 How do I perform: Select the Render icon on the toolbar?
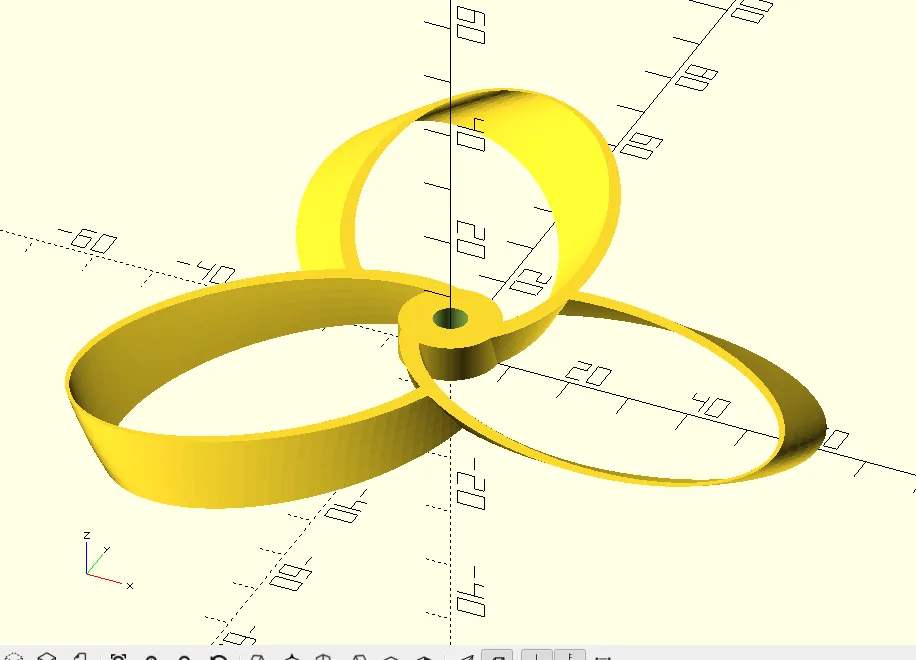[45, 654]
